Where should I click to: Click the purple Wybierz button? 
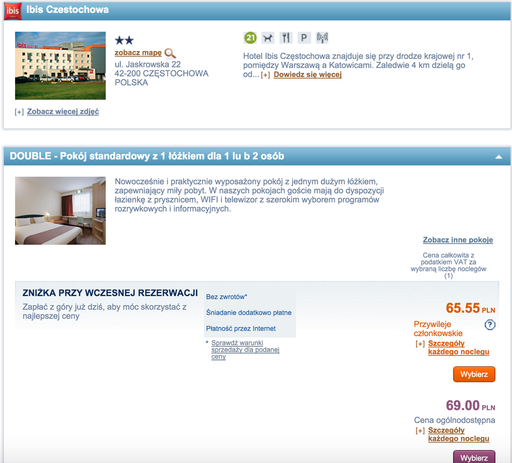[474, 457]
